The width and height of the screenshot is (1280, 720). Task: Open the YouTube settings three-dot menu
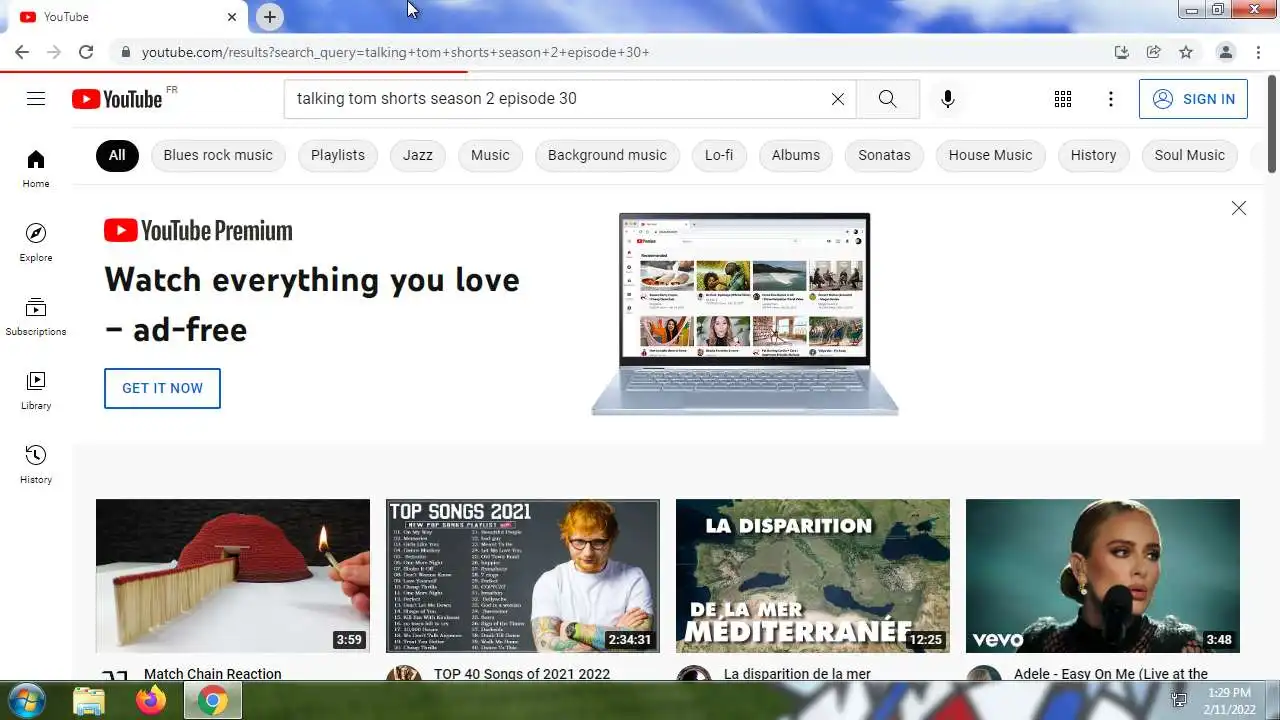1111,98
